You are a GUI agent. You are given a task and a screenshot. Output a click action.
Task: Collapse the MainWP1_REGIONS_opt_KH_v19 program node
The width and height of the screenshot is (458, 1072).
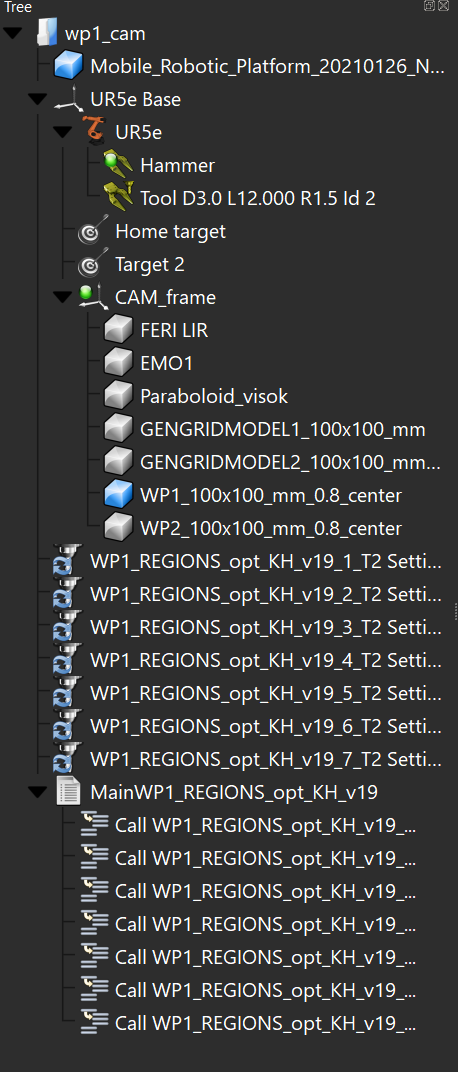(x=38, y=792)
